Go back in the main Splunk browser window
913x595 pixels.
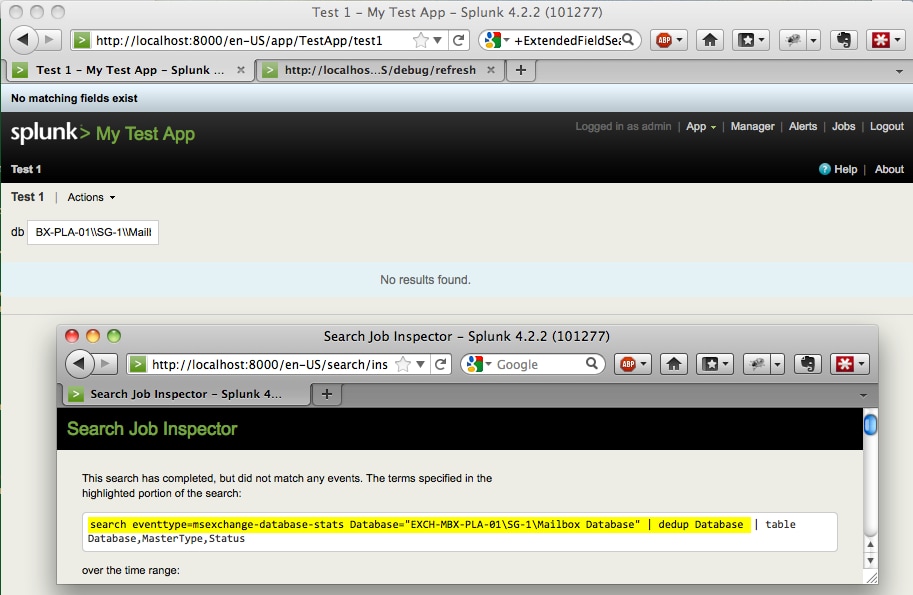[x=23, y=40]
